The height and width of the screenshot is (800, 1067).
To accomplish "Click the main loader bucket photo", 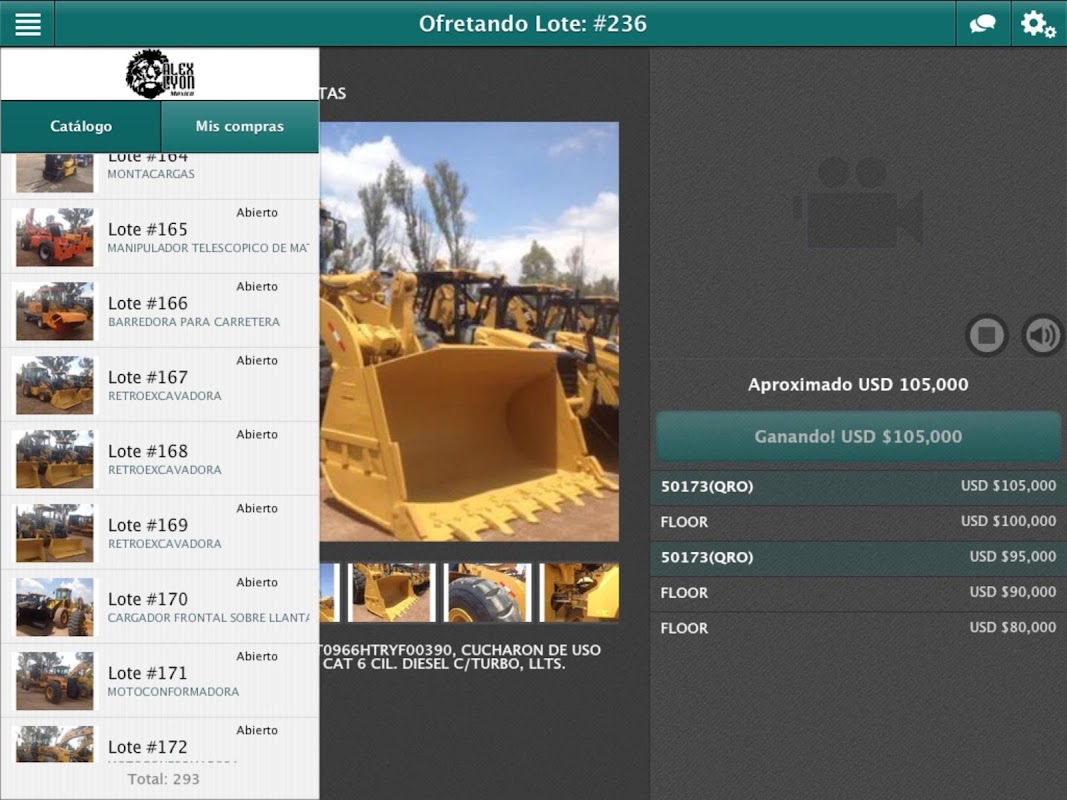I will point(470,332).
